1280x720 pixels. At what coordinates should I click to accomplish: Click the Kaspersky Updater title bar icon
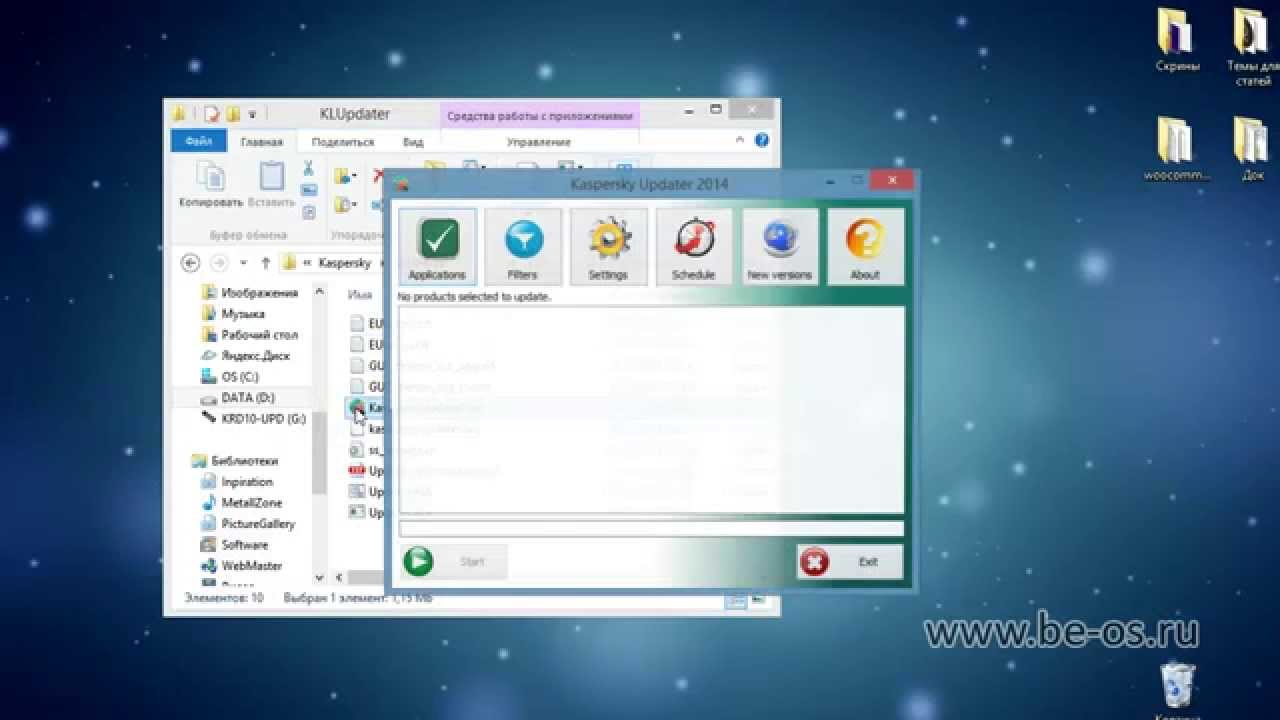(401, 184)
